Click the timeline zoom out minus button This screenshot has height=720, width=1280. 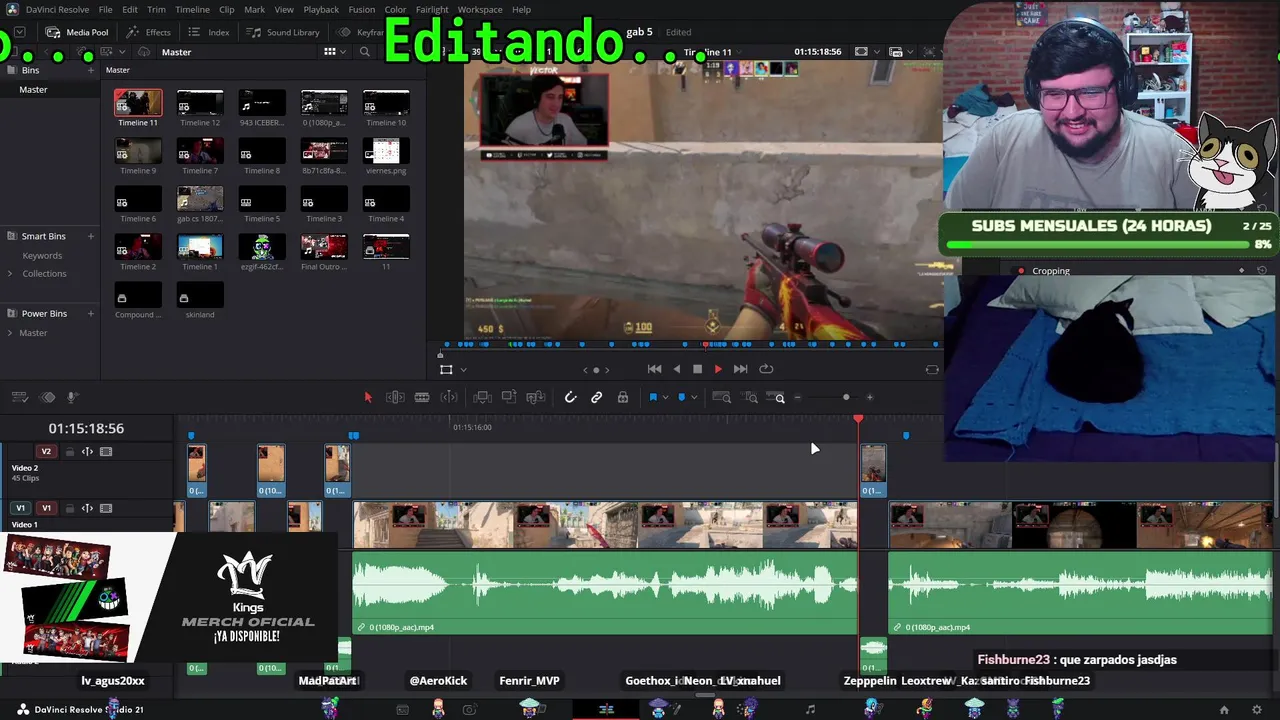click(797, 398)
